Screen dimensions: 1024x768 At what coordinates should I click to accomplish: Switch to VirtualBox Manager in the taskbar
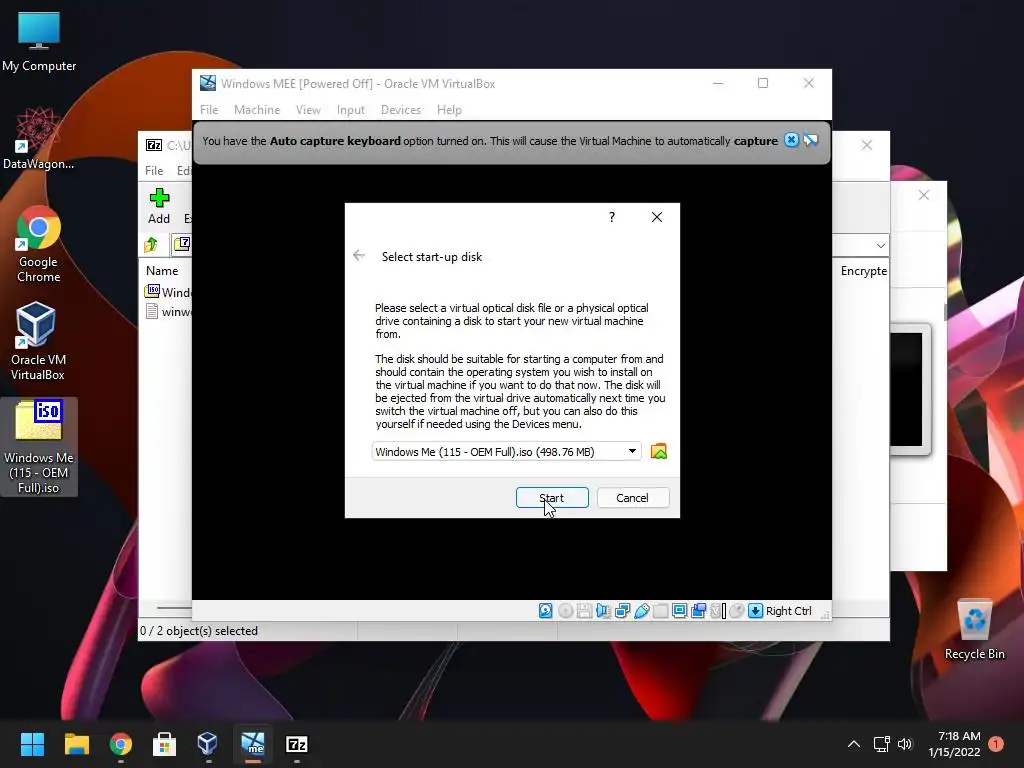tap(208, 744)
